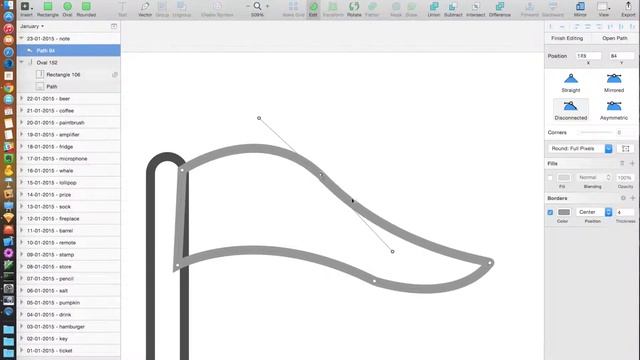Collapse the 23-01-2015 - note artboard
Image resolution: width=640 pixels, height=360 pixels.
22,38
